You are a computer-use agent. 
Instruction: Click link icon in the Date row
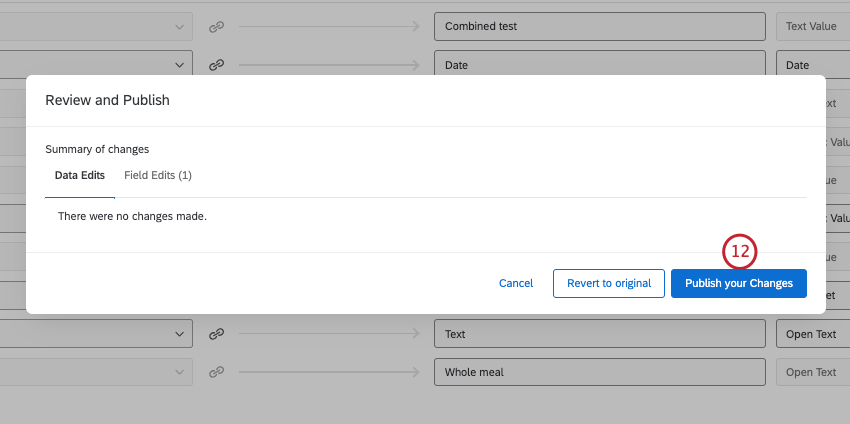tap(215, 65)
